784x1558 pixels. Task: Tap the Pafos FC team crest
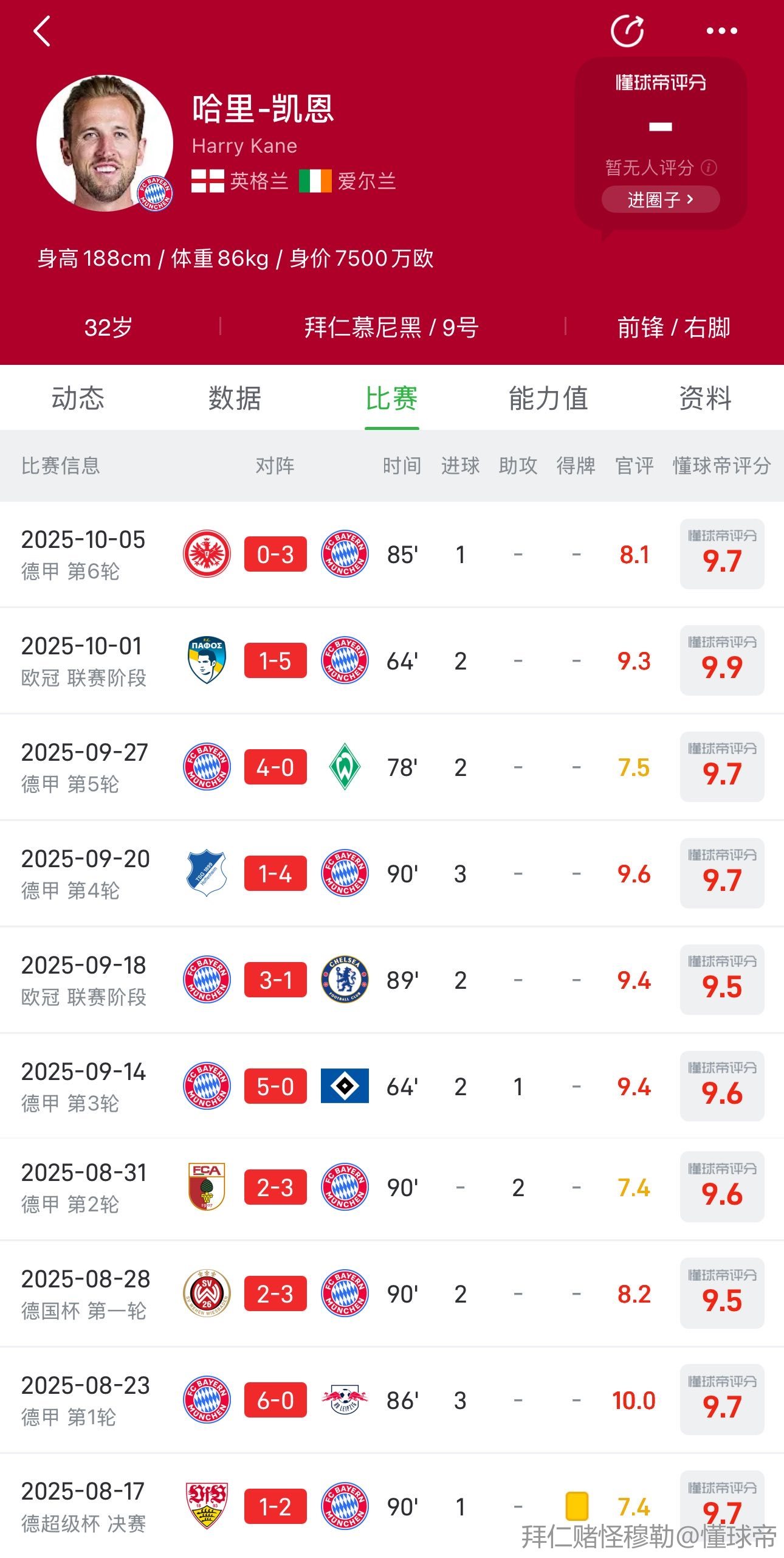[207, 660]
